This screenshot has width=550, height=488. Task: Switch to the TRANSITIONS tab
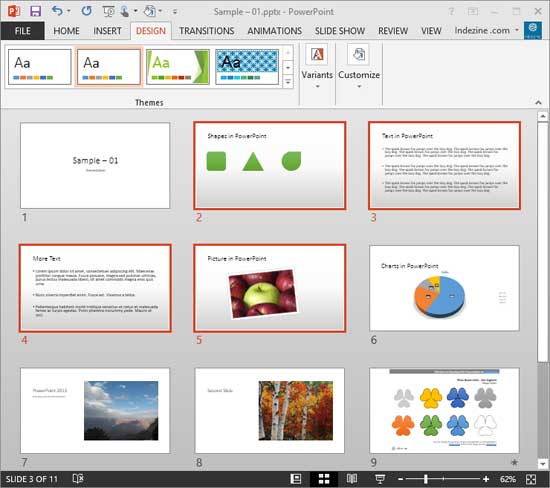(207, 31)
